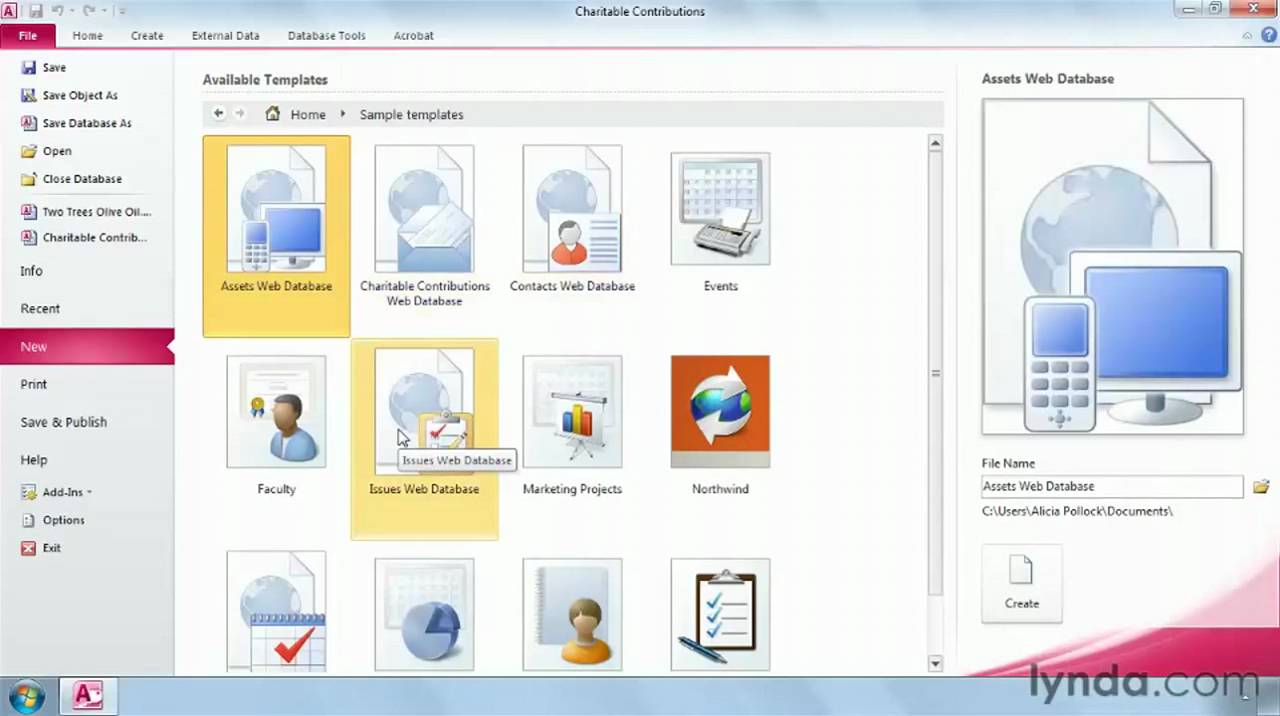Choose the Faculty template
This screenshot has width=1280, height=716.
(276, 410)
